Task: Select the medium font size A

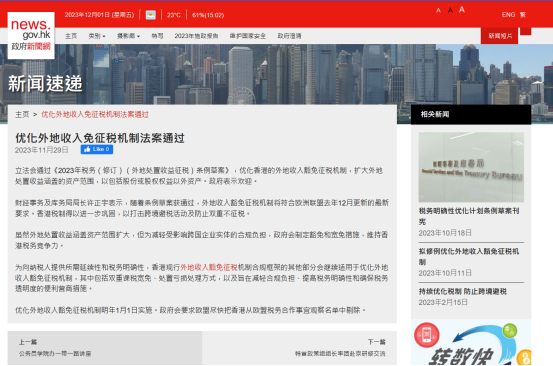Action: (450, 10)
